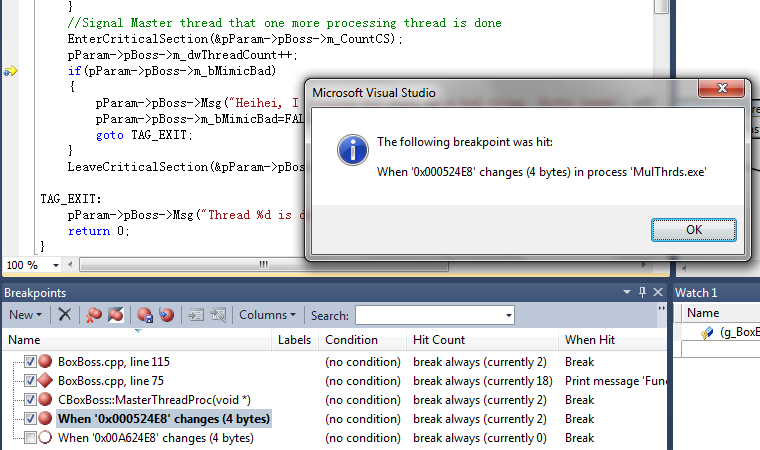This screenshot has height=450, width=760.
Task: Sort by the Hit Count column header
Action: tap(439, 340)
